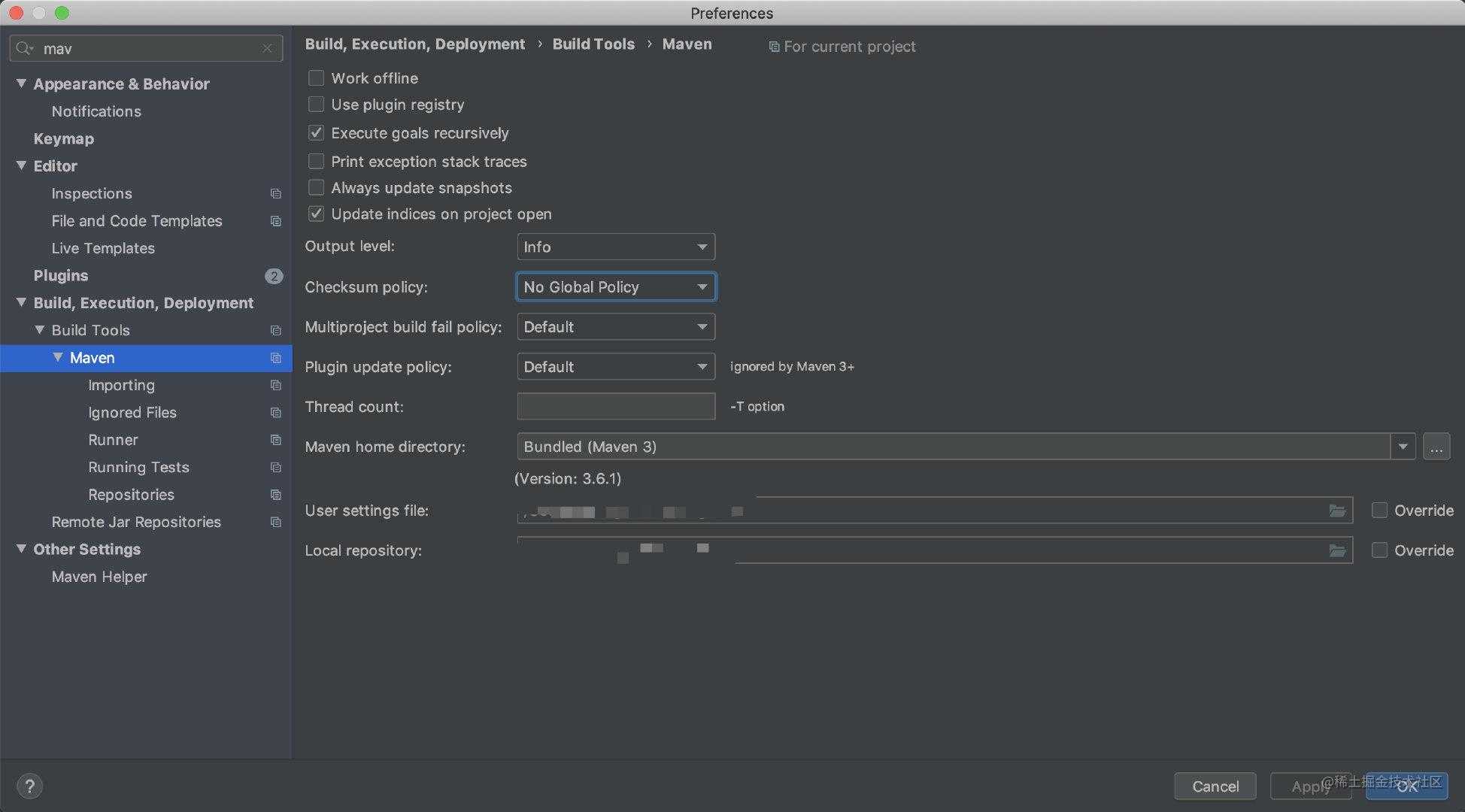Select a Checksum policy option

[615, 287]
